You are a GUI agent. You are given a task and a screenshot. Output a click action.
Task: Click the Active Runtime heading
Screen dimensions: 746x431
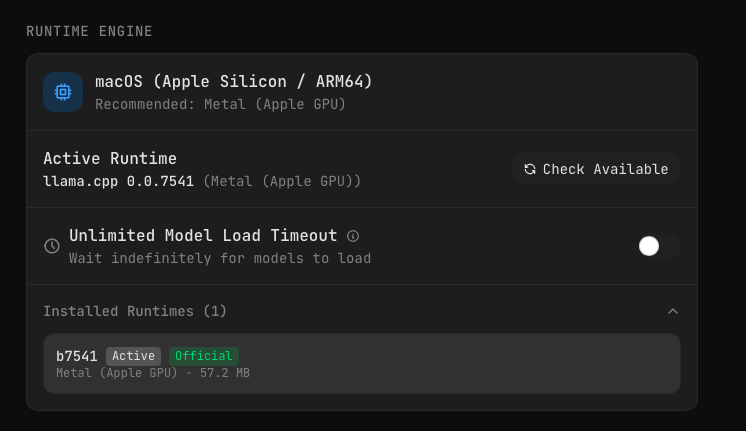[x=110, y=158]
